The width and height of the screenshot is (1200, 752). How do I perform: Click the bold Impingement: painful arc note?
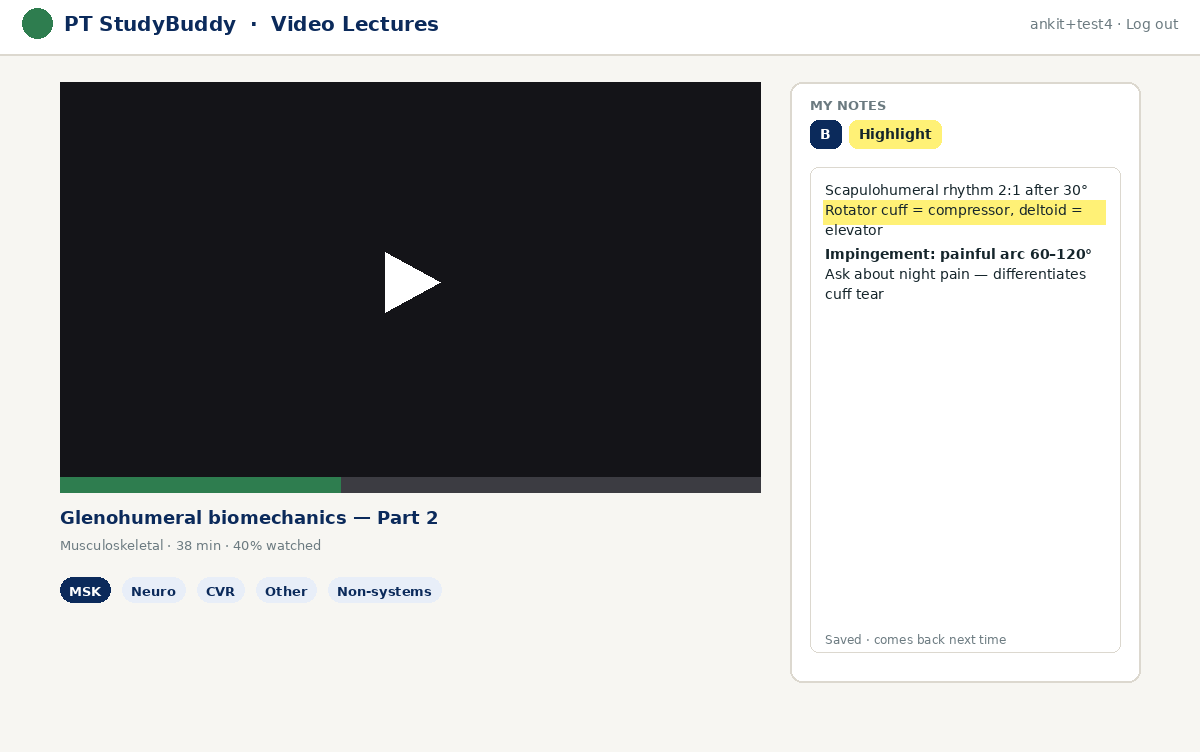pos(958,254)
